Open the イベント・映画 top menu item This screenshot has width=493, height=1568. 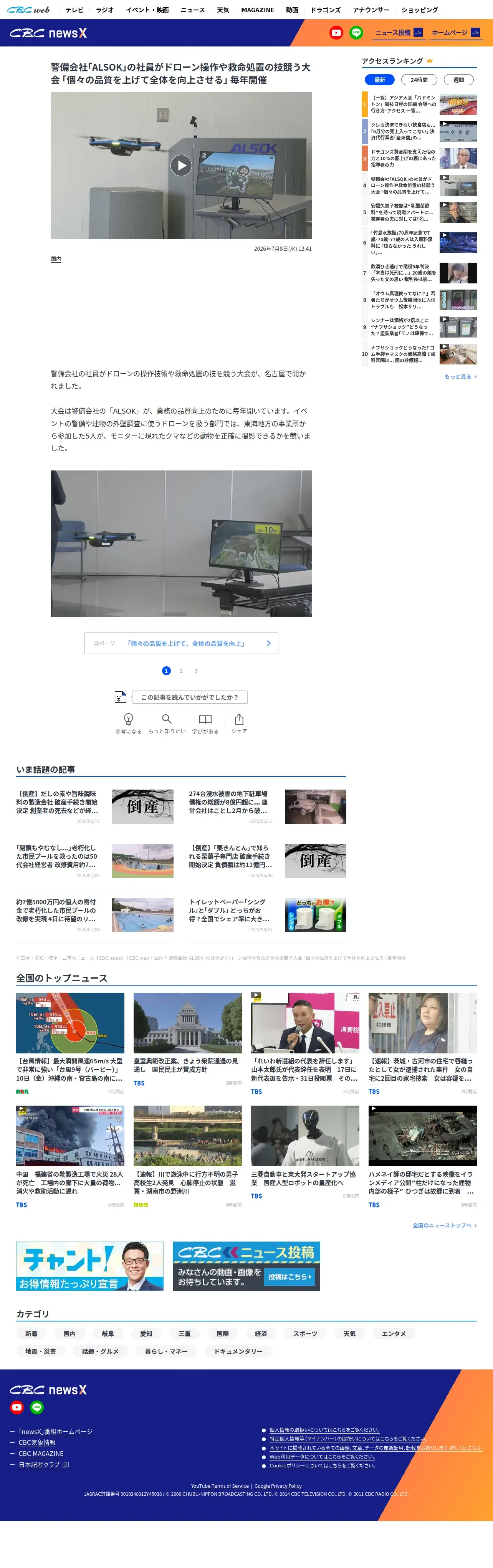pyautogui.click(x=147, y=10)
